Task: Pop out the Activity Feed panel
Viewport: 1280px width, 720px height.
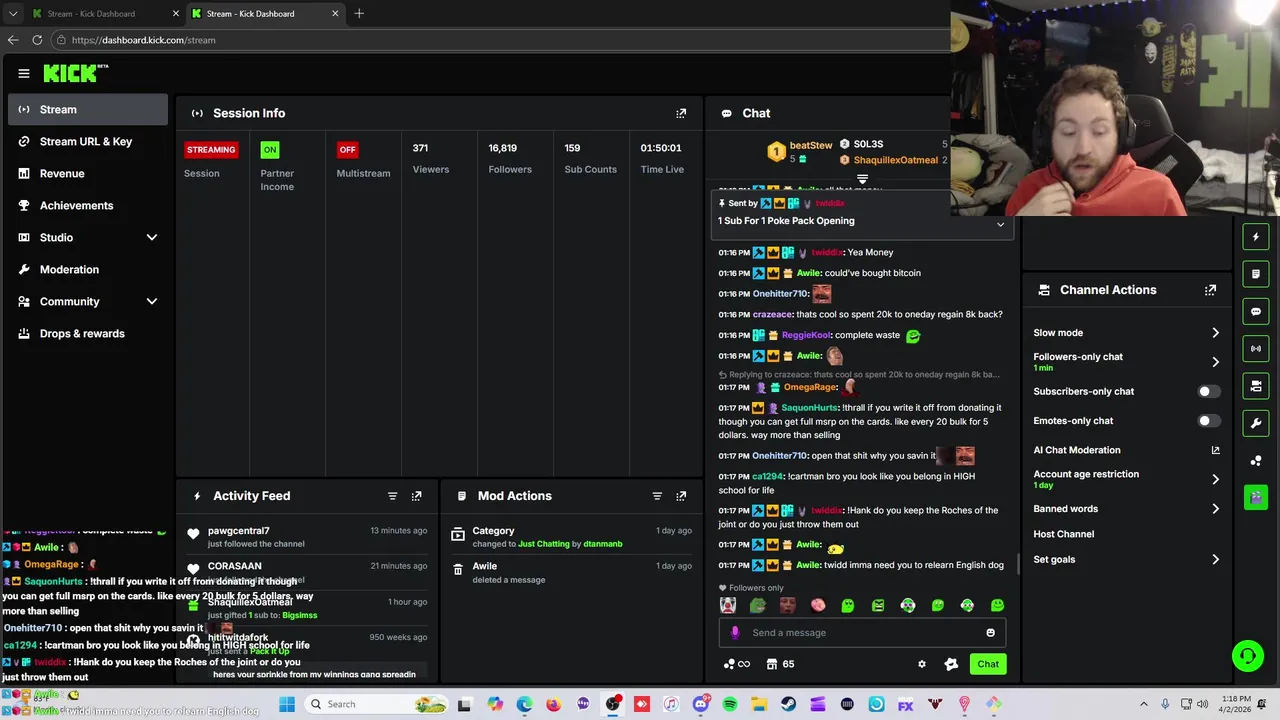Action: tap(417, 496)
